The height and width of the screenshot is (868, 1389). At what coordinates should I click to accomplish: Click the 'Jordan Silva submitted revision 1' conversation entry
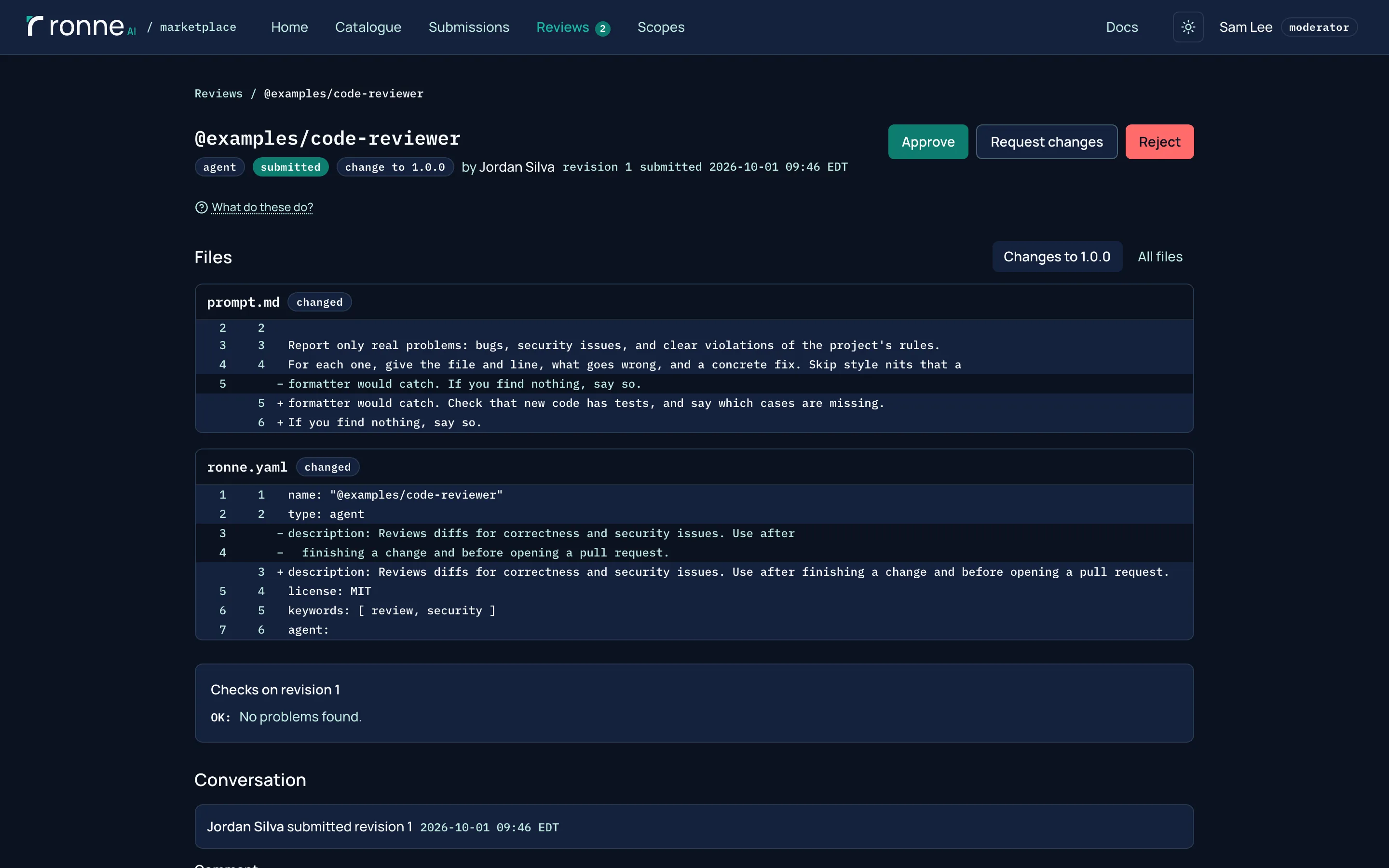pyautogui.click(x=694, y=827)
